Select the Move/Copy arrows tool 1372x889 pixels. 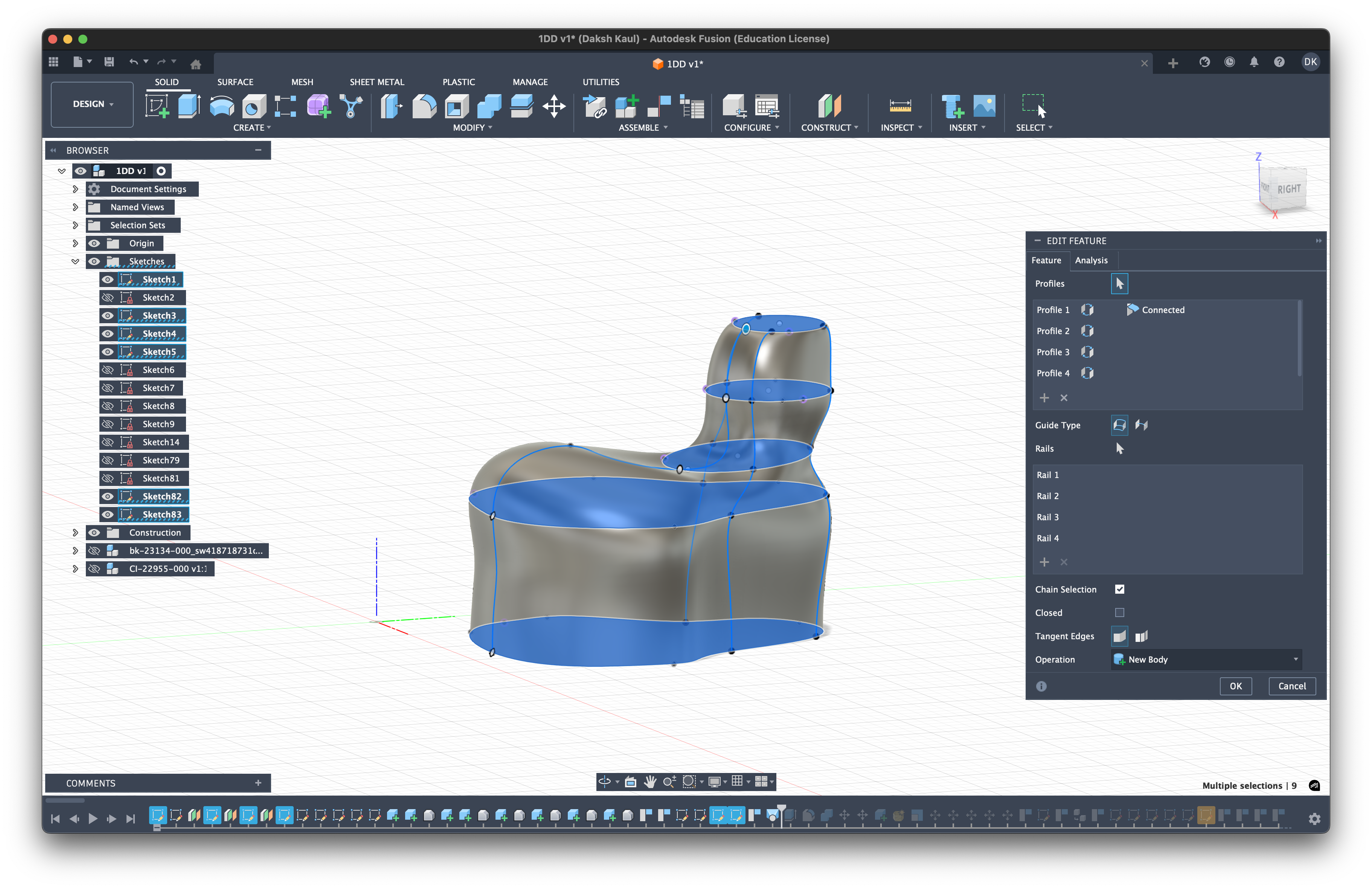[x=553, y=107]
